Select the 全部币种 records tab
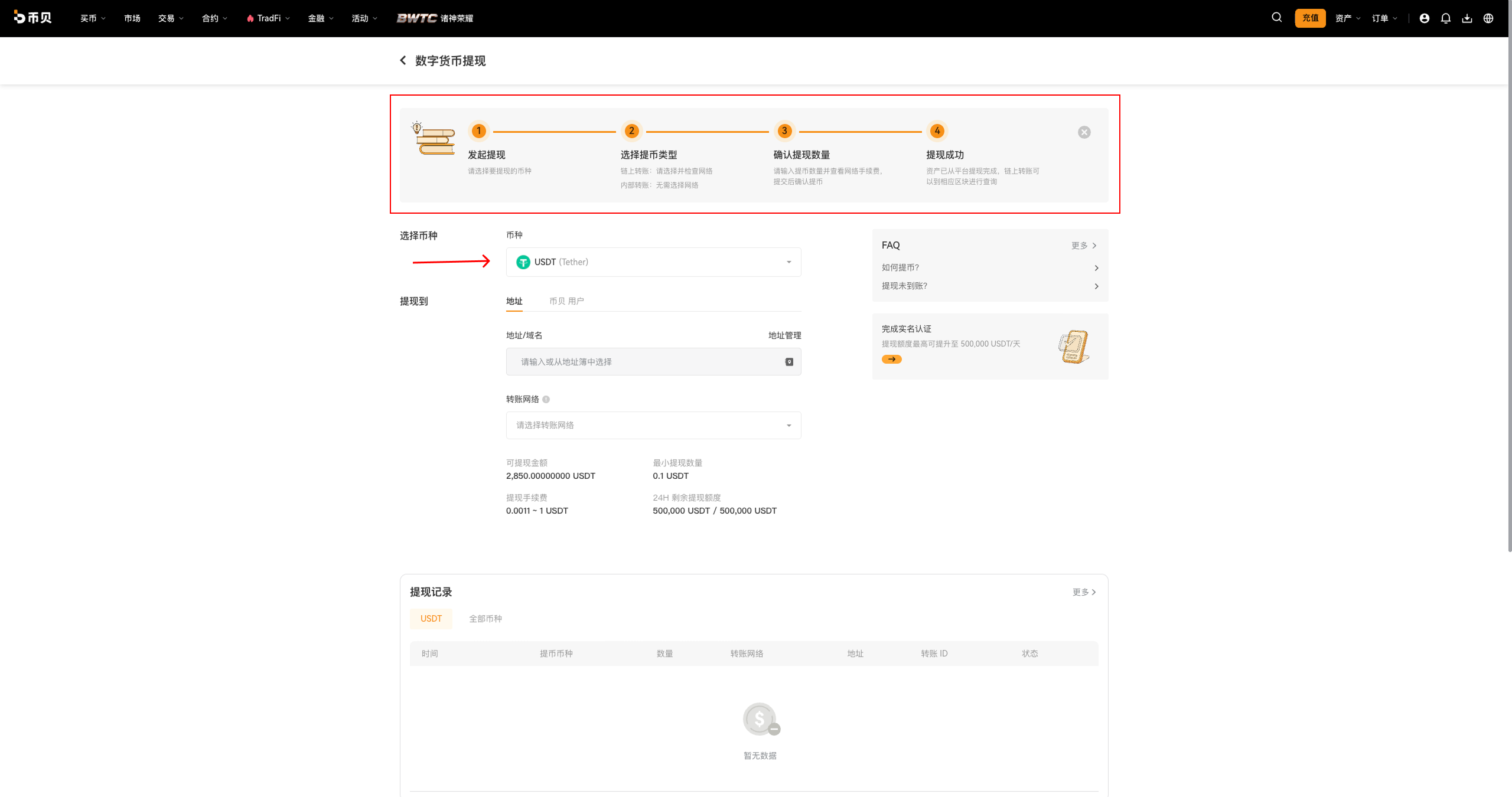 485,619
